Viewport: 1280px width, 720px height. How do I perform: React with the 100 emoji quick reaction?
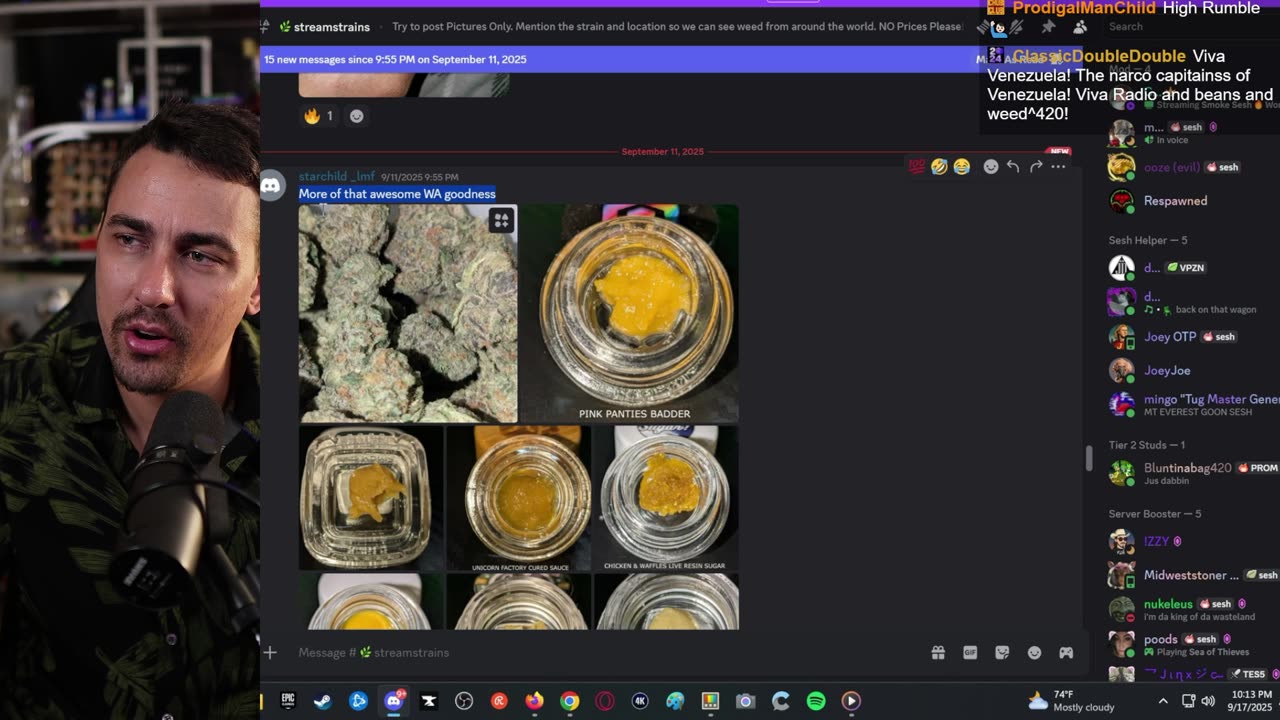[916, 166]
